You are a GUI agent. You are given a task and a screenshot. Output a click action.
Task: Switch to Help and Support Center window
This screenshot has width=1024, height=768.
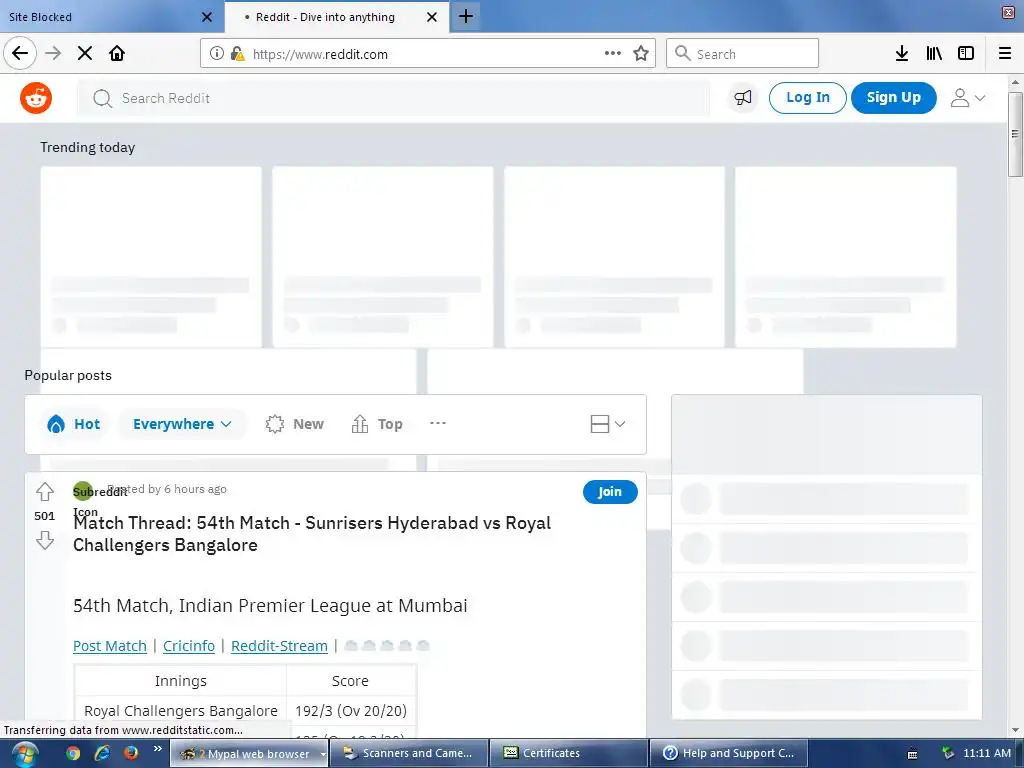tap(728, 753)
